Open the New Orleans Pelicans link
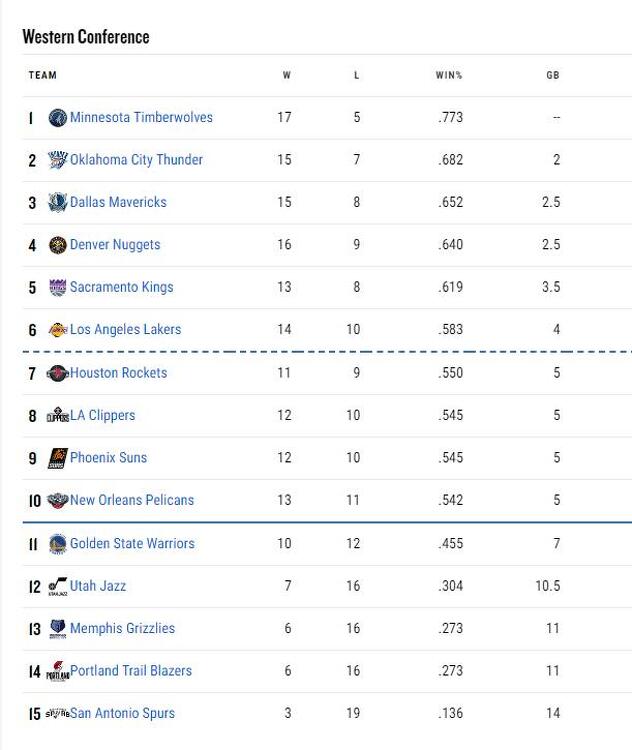 [132, 500]
